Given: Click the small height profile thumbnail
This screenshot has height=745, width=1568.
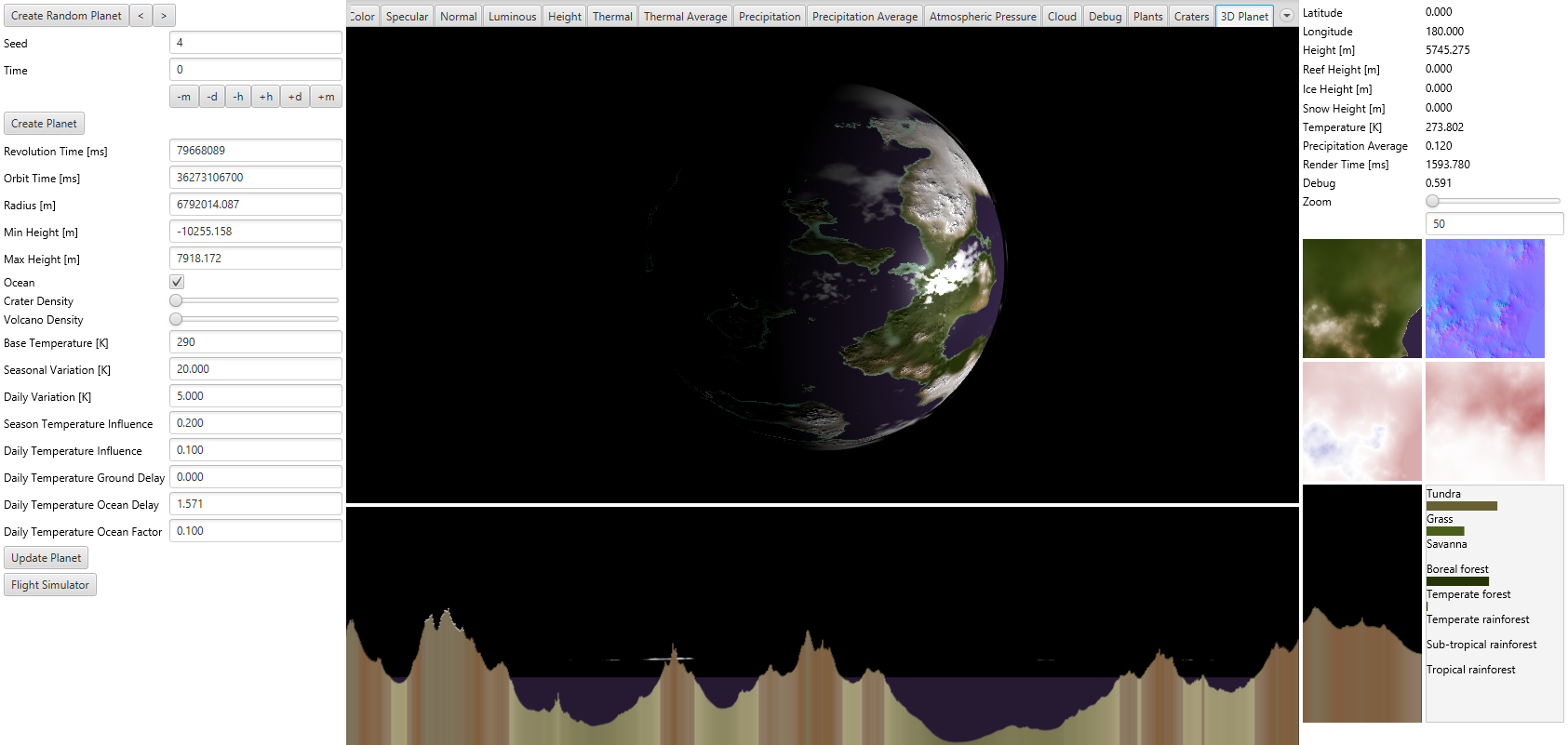Looking at the screenshot, I should click(x=1362, y=604).
